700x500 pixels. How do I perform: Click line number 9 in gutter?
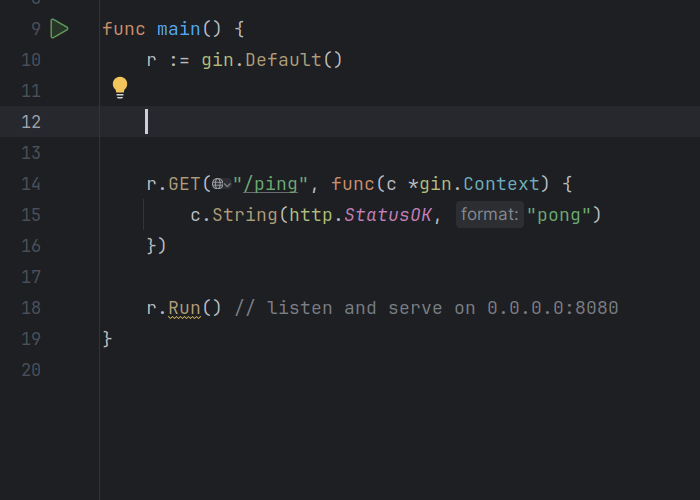coord(36,29)
